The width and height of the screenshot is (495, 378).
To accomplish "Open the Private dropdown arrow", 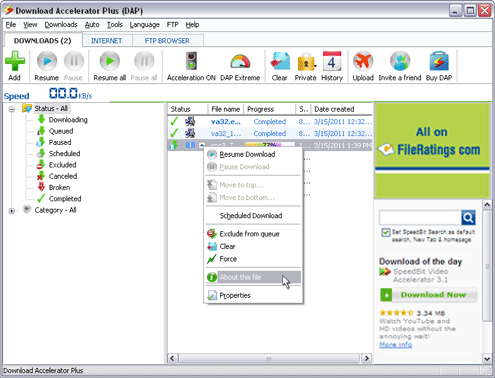I will [x=315, y=66].
